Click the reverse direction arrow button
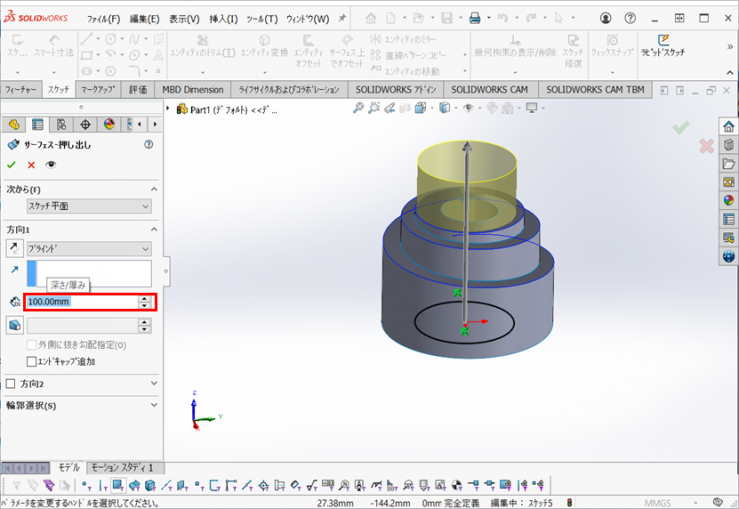 (14, 248)
